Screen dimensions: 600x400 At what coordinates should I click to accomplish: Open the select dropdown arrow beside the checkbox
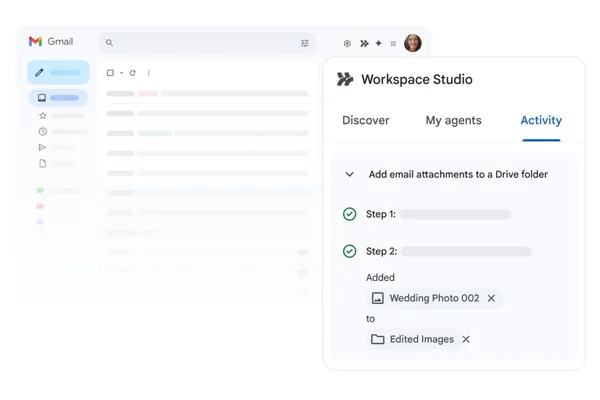coord(121,73)
